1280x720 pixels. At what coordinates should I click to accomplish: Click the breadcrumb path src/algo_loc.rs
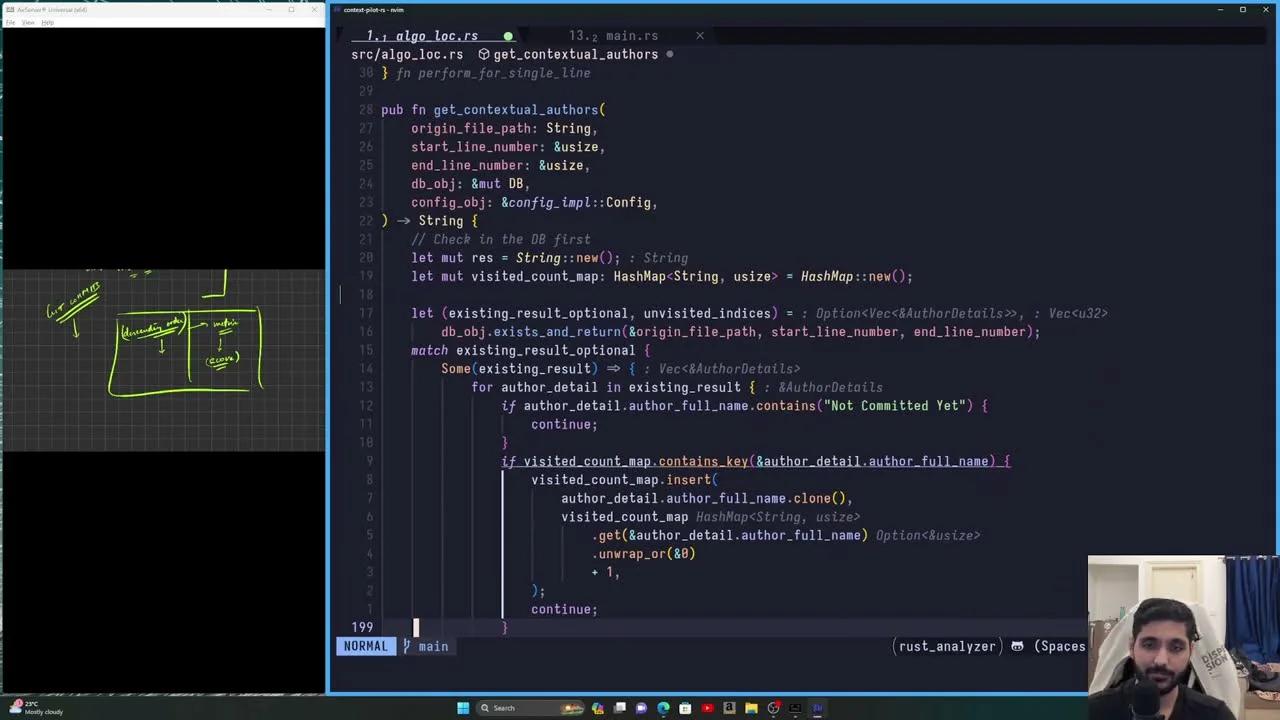pyautogui.click(x=407, y=55)
